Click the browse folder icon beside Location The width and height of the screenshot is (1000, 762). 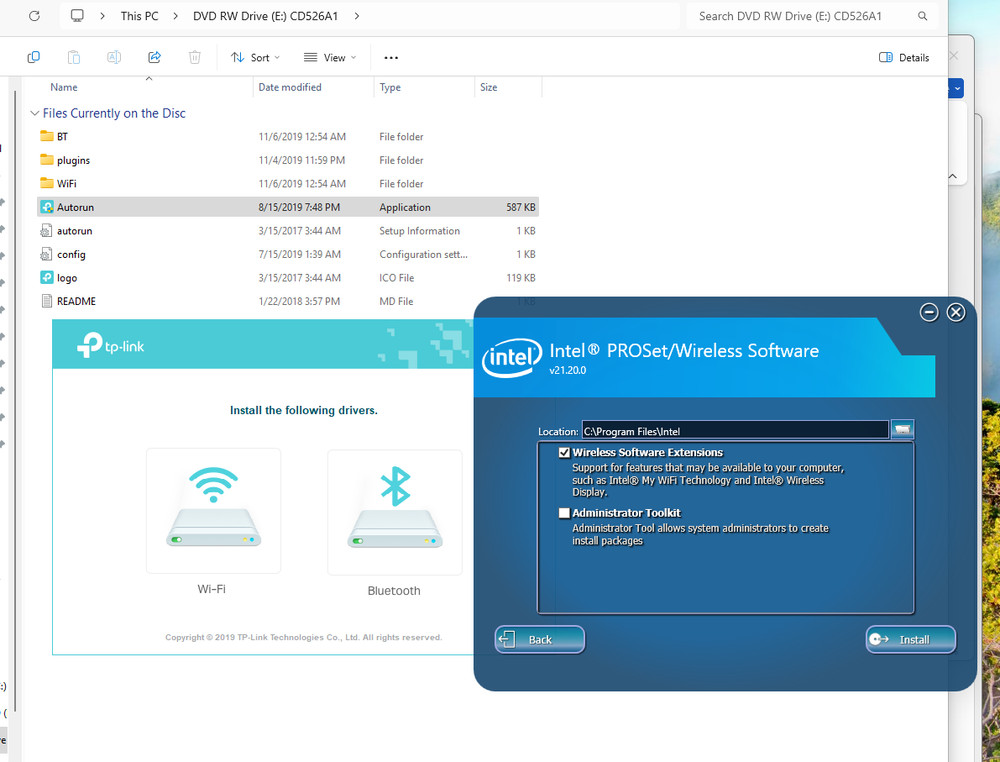[903, 430]
